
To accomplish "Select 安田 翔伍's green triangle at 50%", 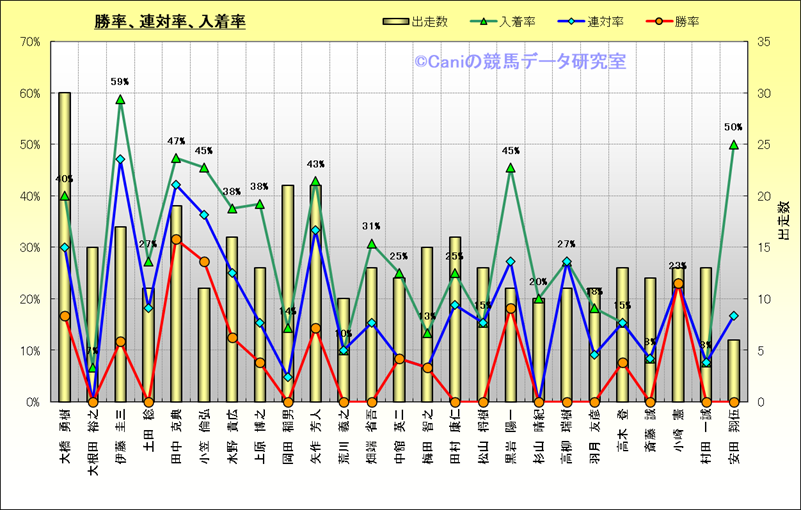I will coord(733,144).
